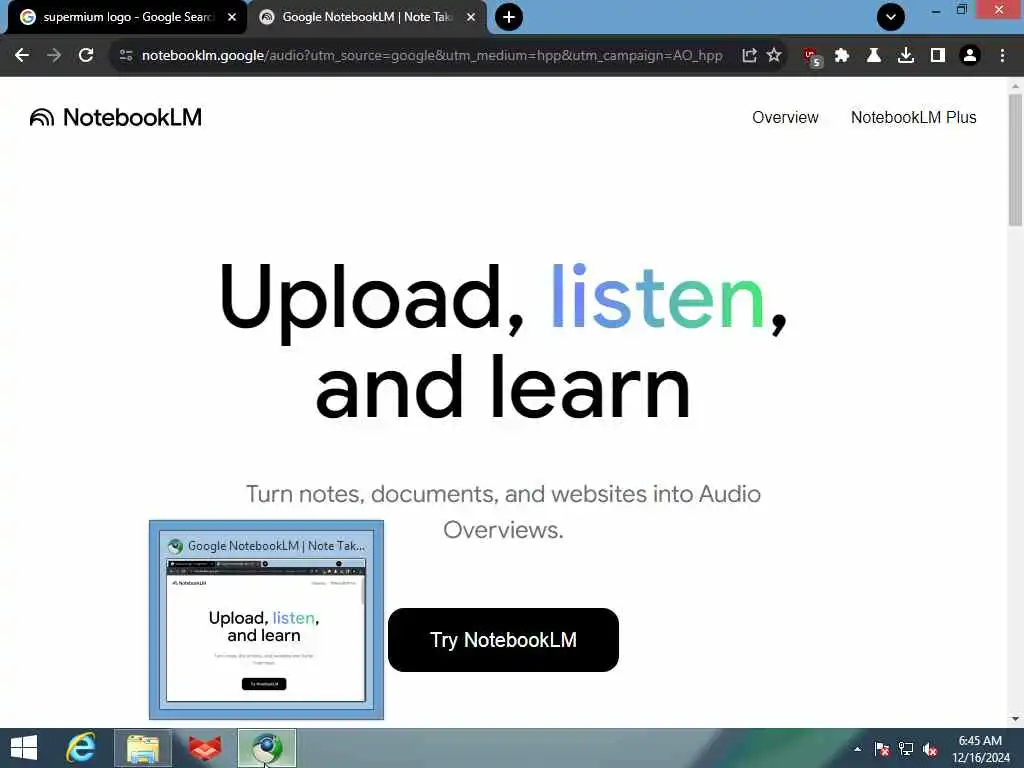Open the extensions puzzle icon
The width and height of the screenshot is (1024, 768).
pyautogui.click(x=842, y=56)
